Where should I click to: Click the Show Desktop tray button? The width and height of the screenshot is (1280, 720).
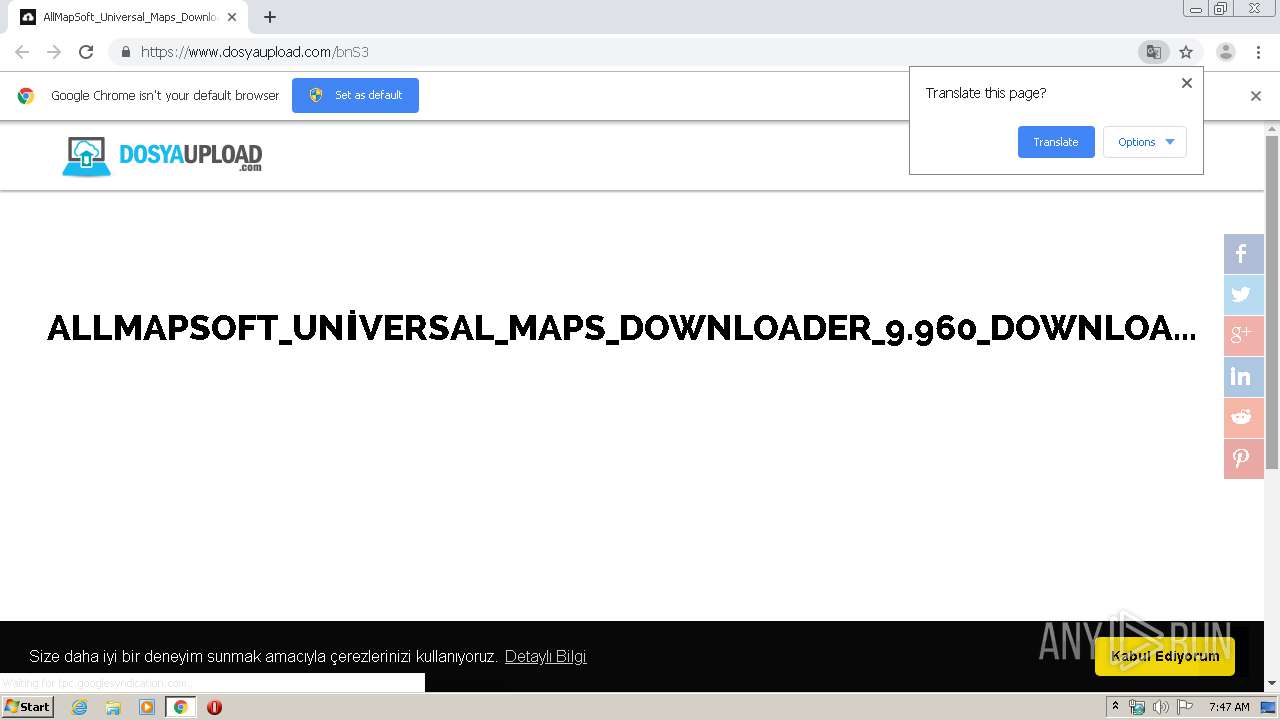(1269, 707)
